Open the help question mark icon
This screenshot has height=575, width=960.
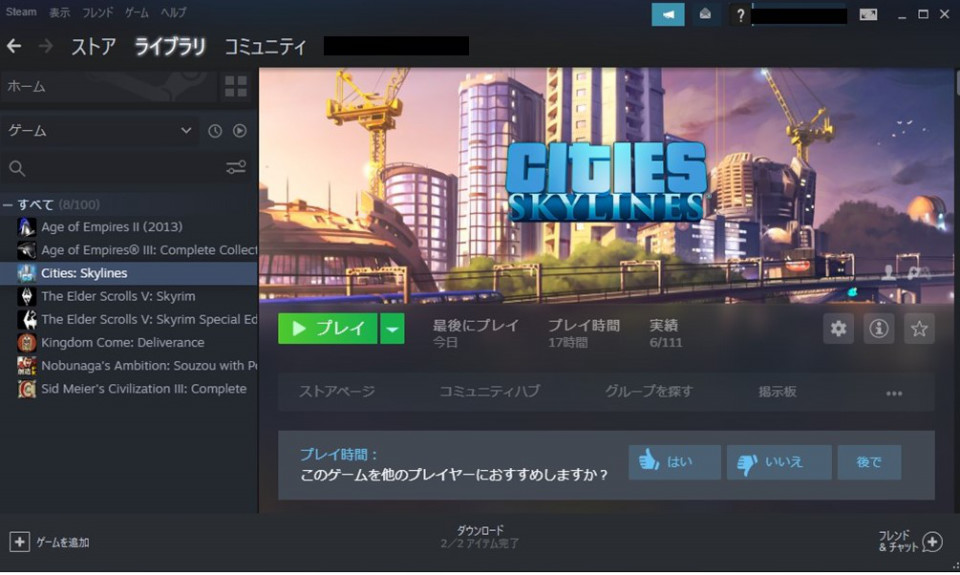pyautogui.click(x=740, y=15)
